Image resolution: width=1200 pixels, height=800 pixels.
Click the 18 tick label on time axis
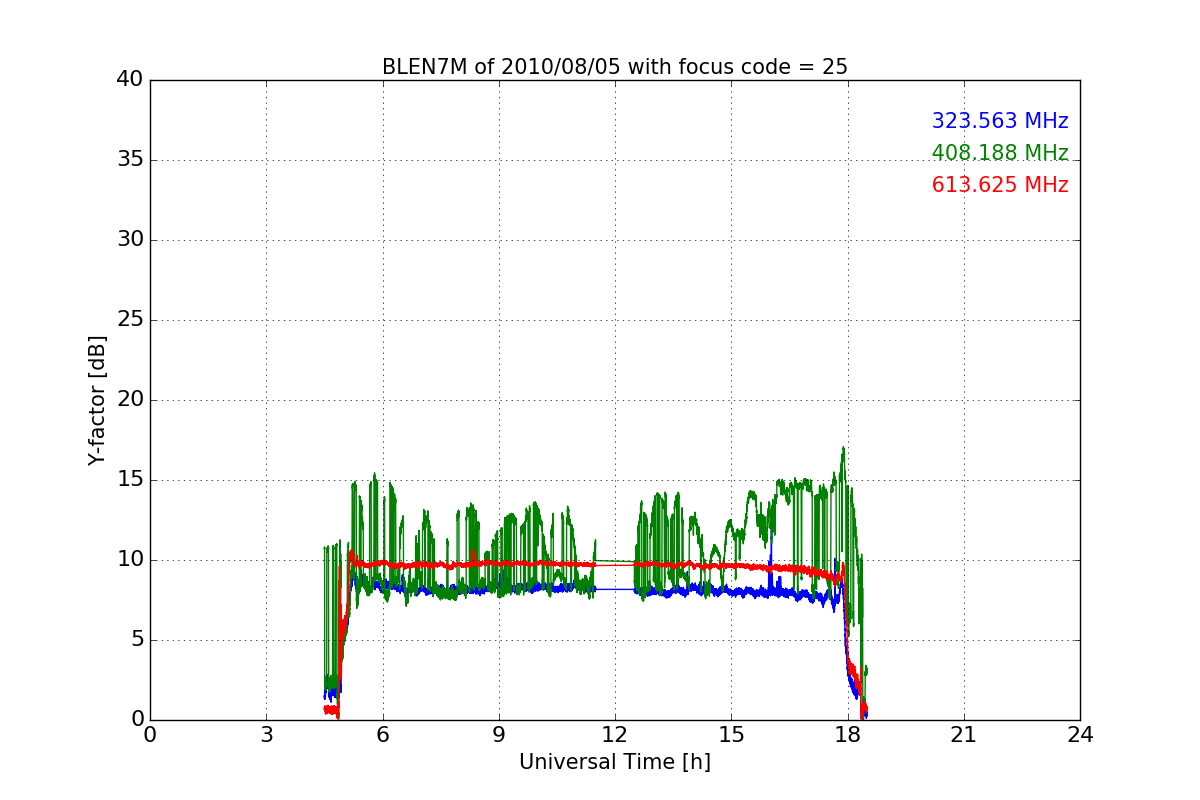tap(847, 735)
